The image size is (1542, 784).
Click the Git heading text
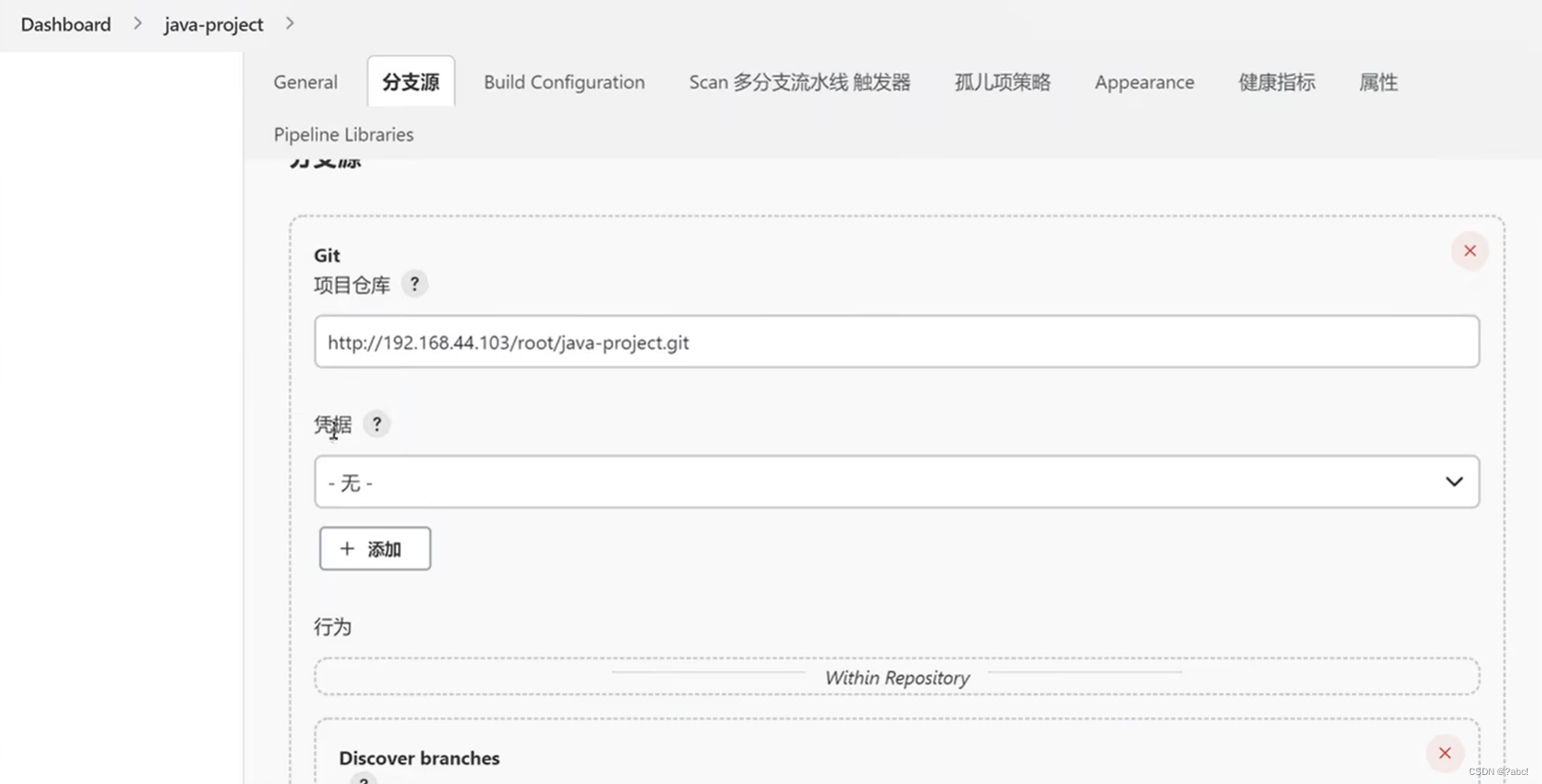pos(327,255)
